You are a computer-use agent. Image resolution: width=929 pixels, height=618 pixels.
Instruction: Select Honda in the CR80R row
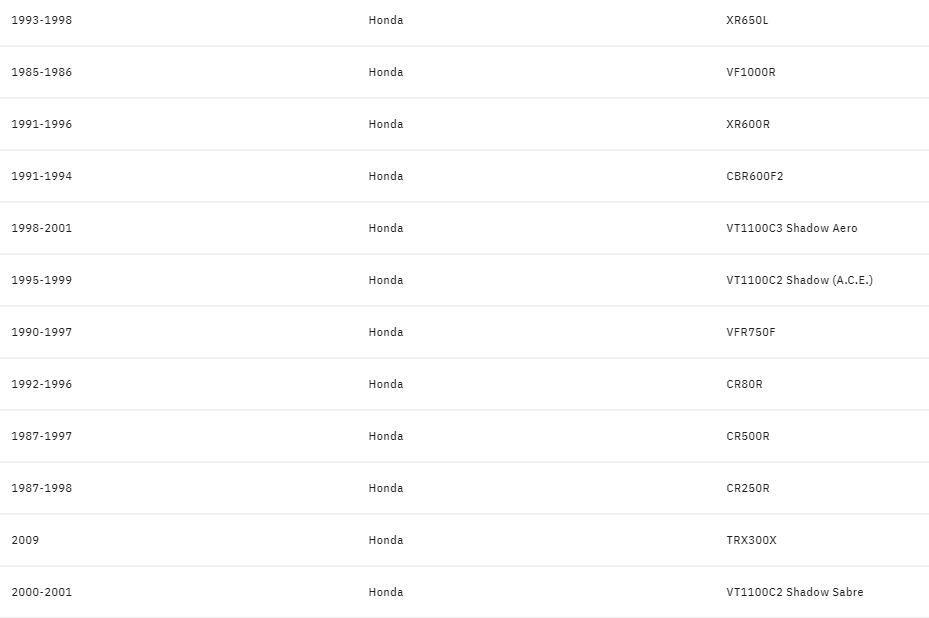click(385, 384)
